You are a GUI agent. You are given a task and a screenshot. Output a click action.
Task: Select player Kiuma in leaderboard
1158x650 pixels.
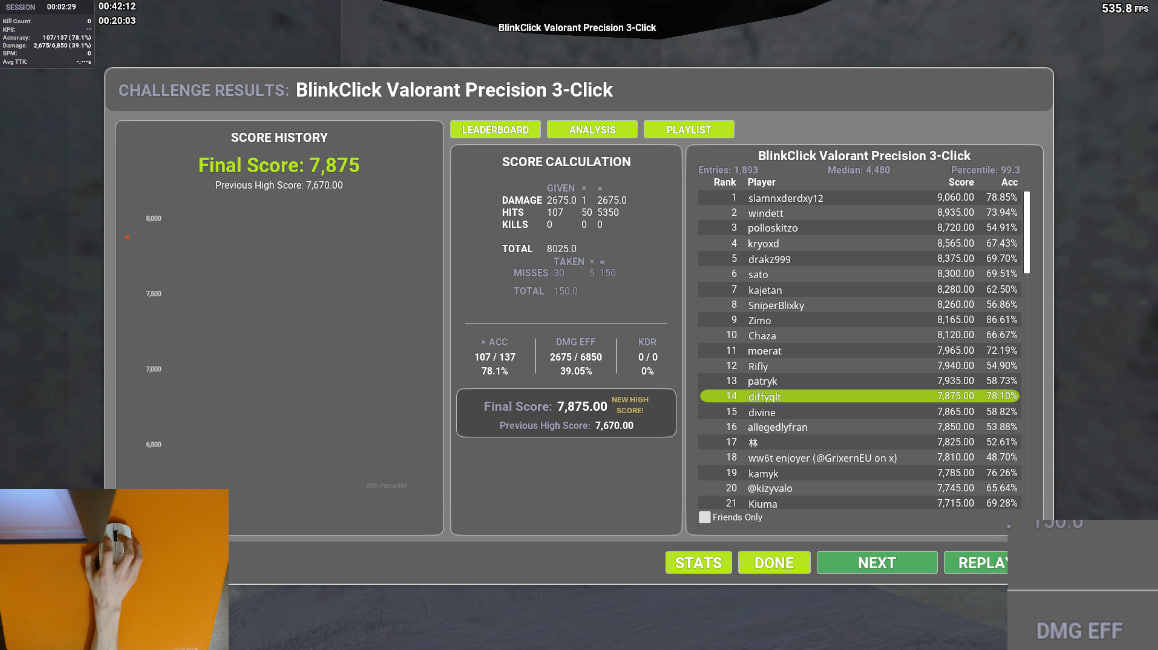click(859, 504)
